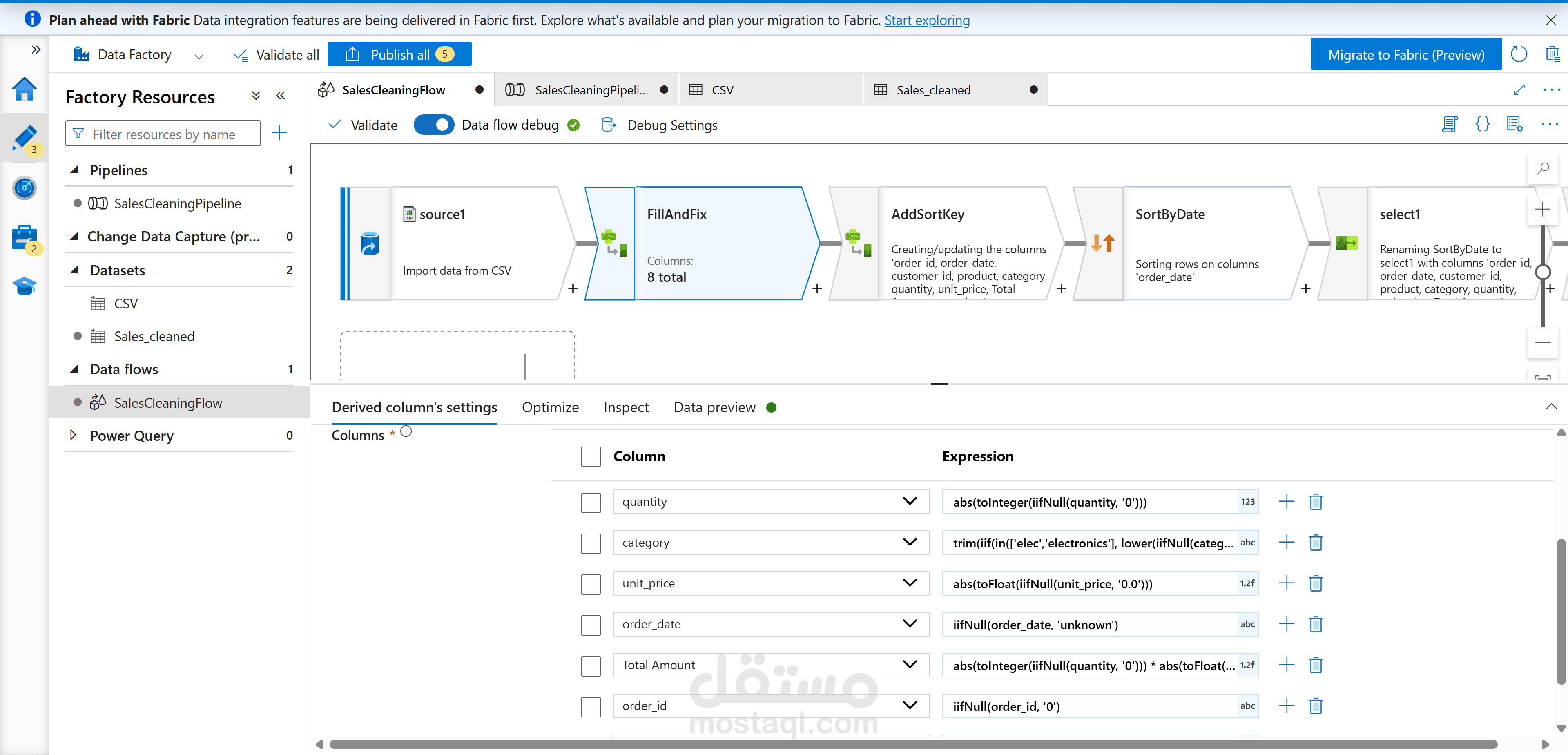Viewport: 1568px width, 755px height.
Task: Click the canvas zoom slider handle
Action: tap(1542, 272)
